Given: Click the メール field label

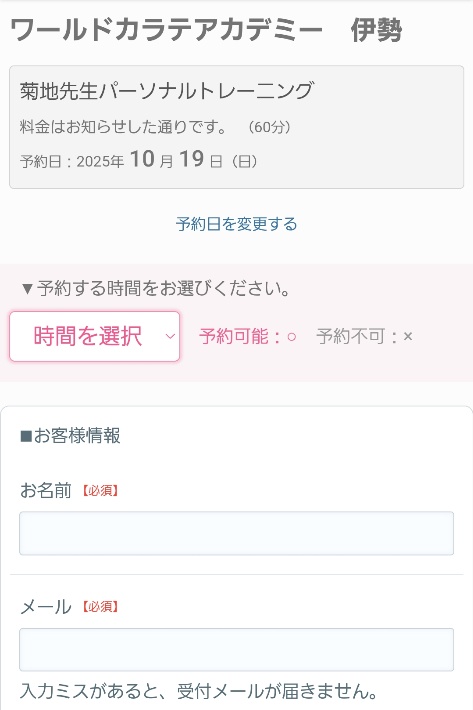Looking at the screenshot, I should [46, 607].
